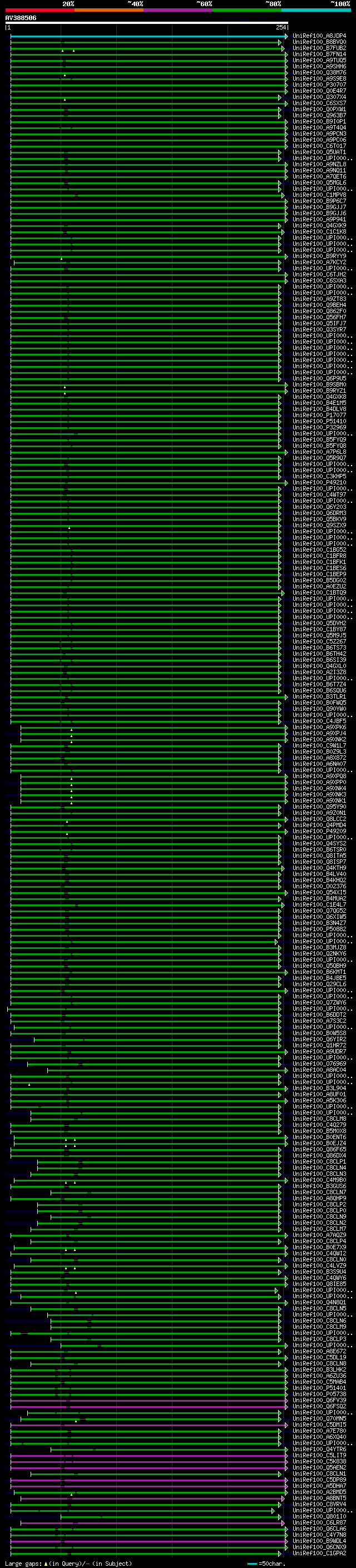
Task: Click the orange ~40% identity legend segment
Action: coord(109,10)
